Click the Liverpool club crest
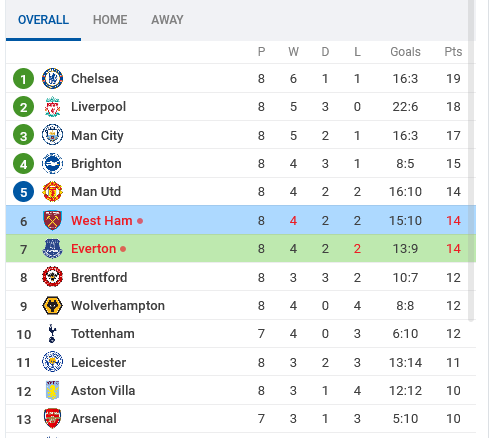The width and height of the screenshot is (489, 438). click(x=52, y=107)
